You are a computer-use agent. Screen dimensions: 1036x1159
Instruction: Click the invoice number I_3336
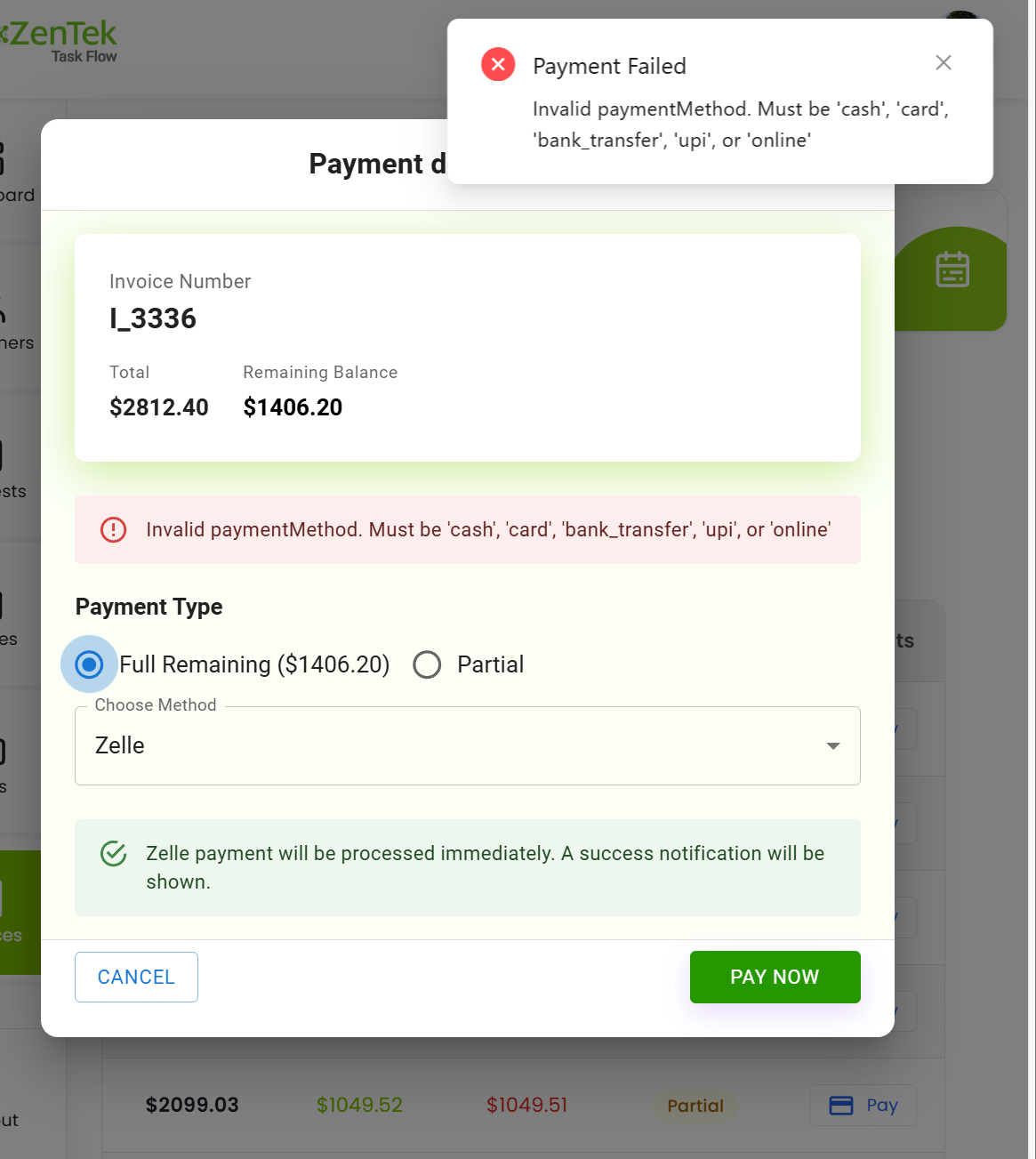point(153,318)
